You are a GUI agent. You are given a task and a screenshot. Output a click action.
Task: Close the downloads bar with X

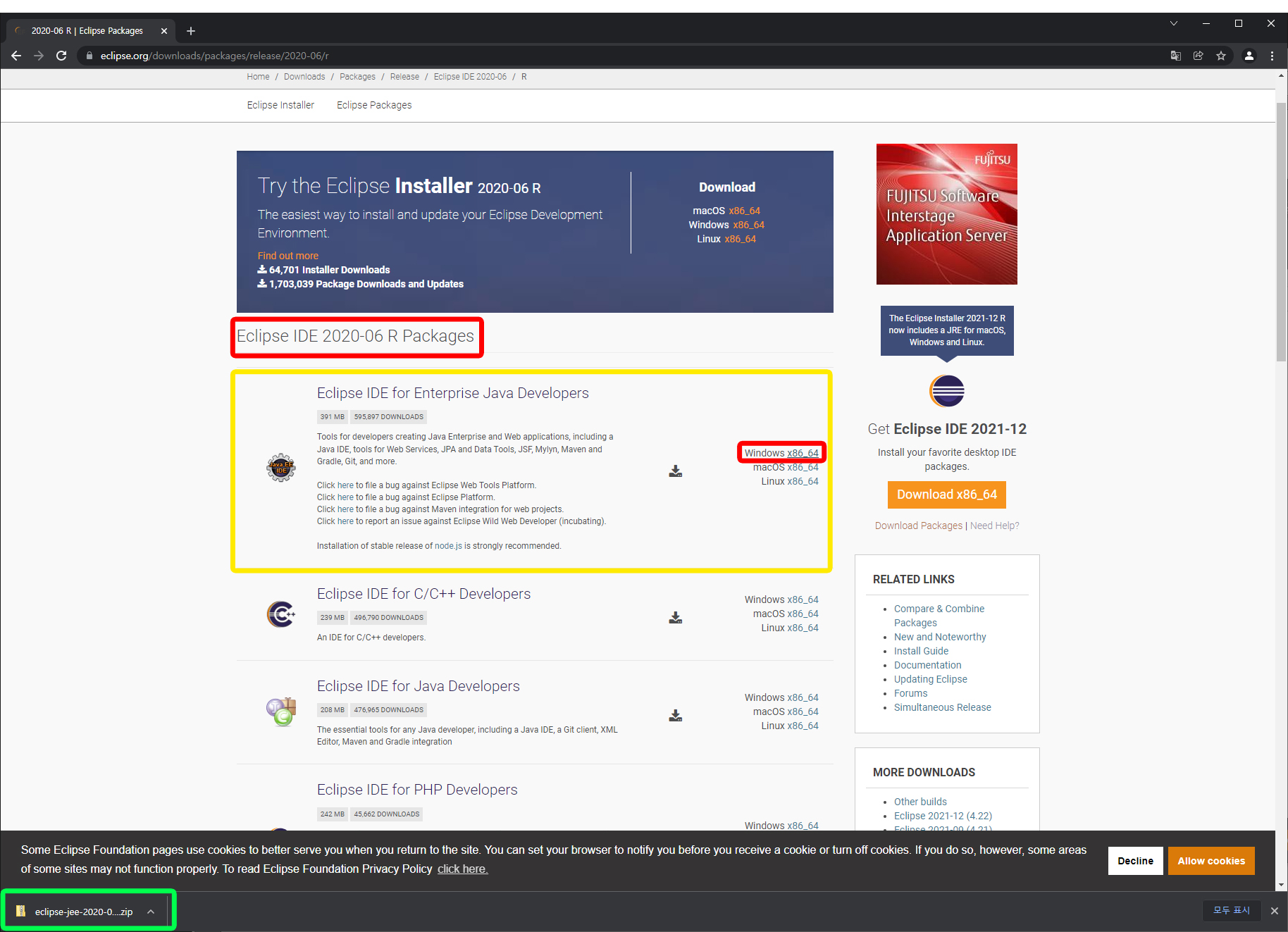[1274, 911]
